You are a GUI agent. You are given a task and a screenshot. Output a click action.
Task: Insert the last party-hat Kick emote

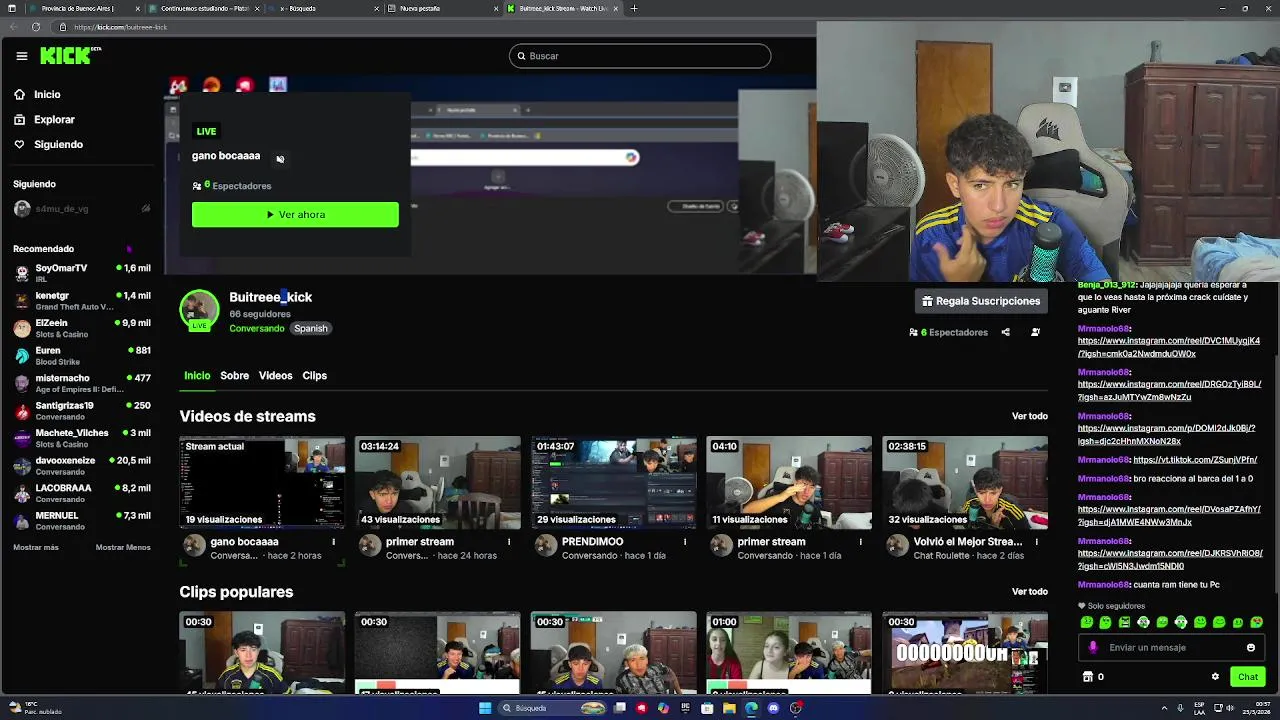(x=1257, y=622)
